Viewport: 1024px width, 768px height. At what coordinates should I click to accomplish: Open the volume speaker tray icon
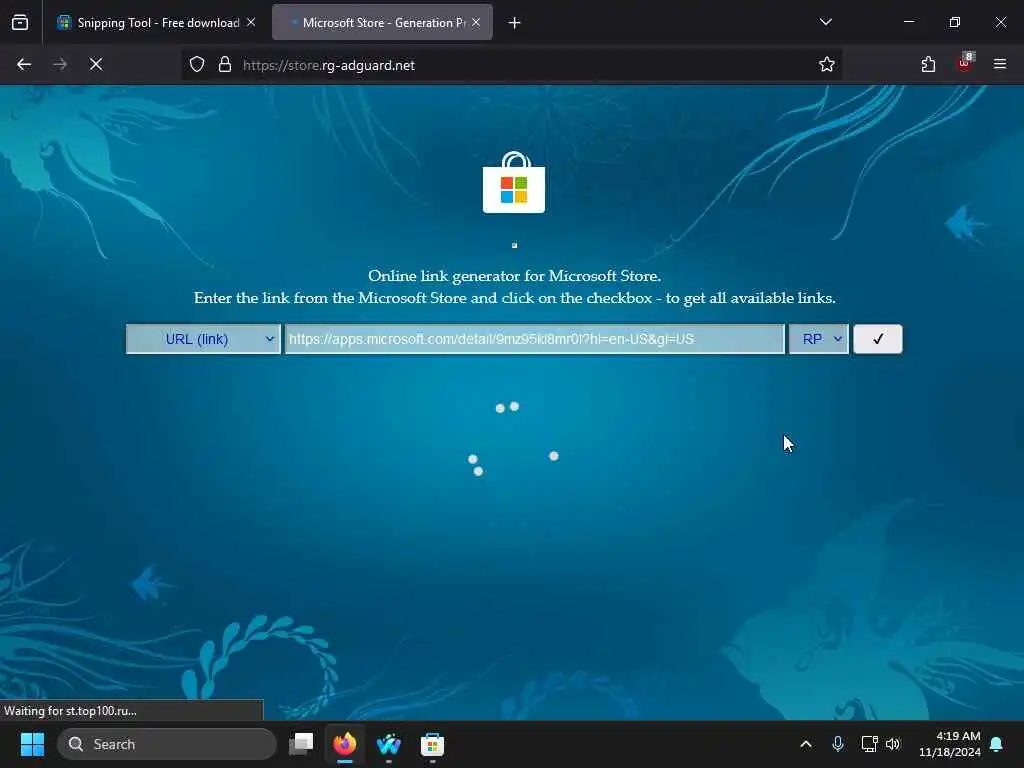coord(893,744)
